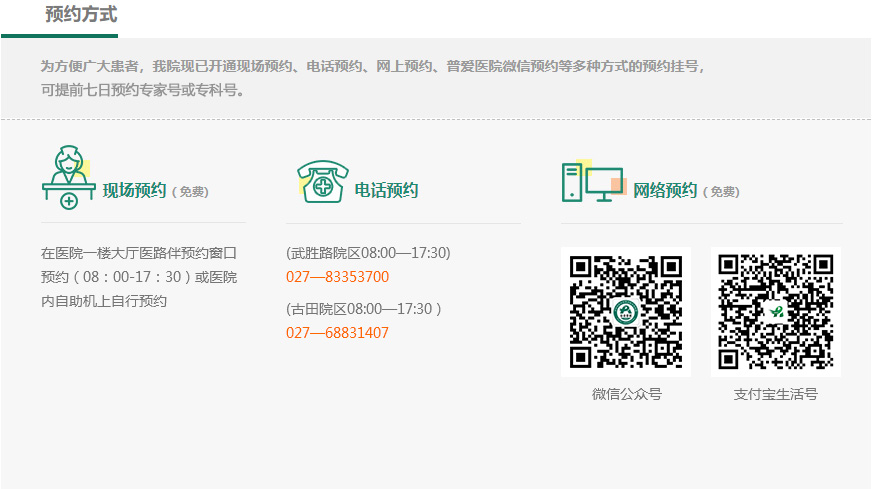
Task: Click the 微信公众号 QR code image
Action: tap(626, 312)
